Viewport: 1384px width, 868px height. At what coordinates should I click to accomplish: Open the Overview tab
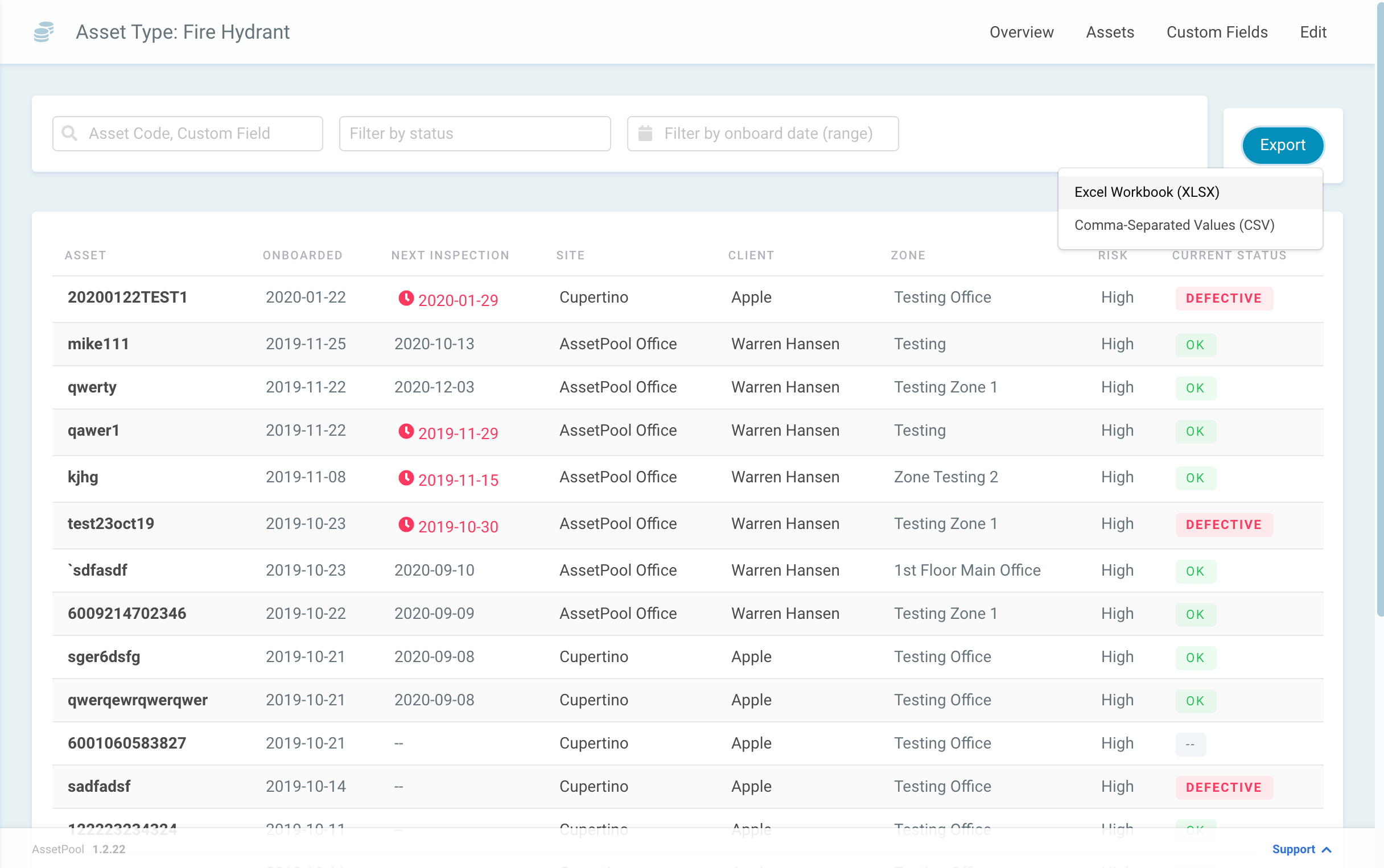[x=1021, y=32]
